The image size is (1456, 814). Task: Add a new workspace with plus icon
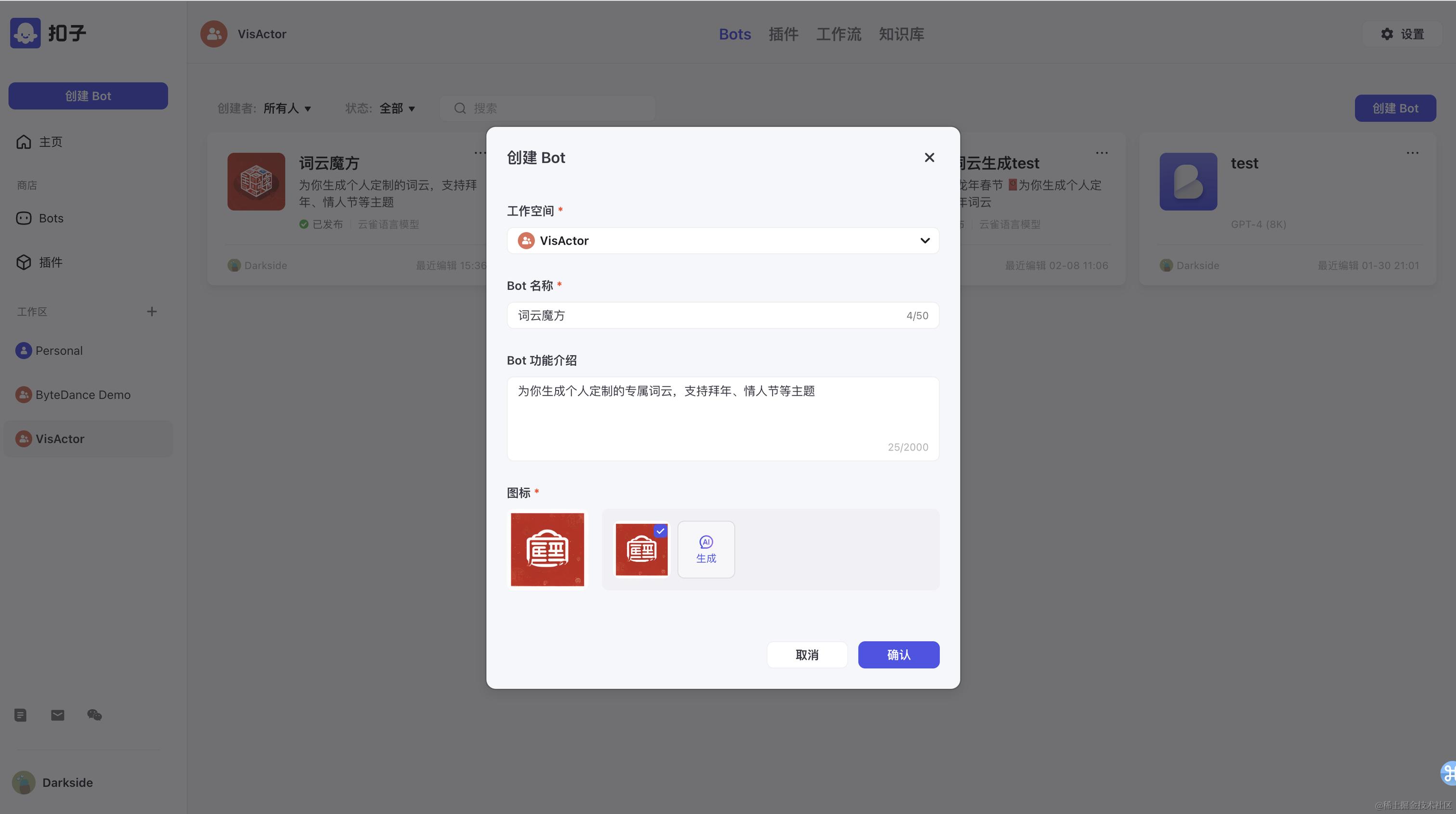click(x=152, y=311)
